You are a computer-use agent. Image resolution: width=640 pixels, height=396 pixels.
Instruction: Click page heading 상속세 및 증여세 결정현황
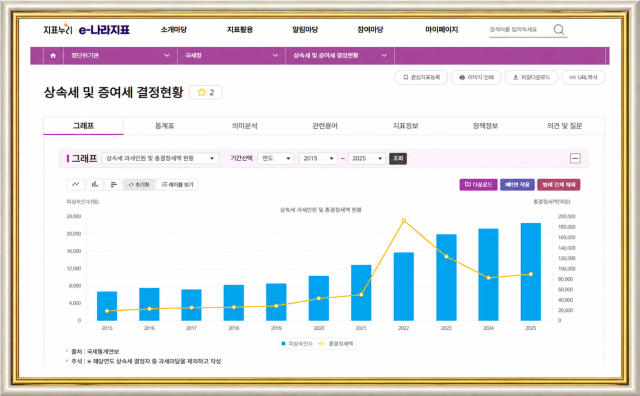click(113, 92)
